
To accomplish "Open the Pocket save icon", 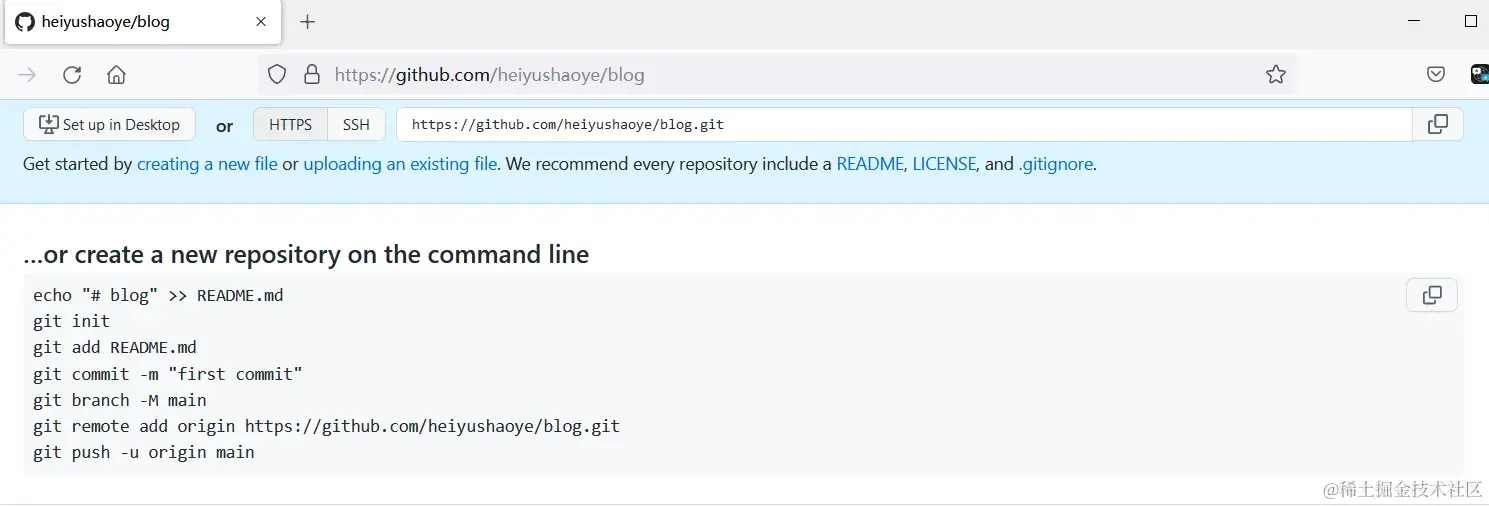I will 1436,75.
